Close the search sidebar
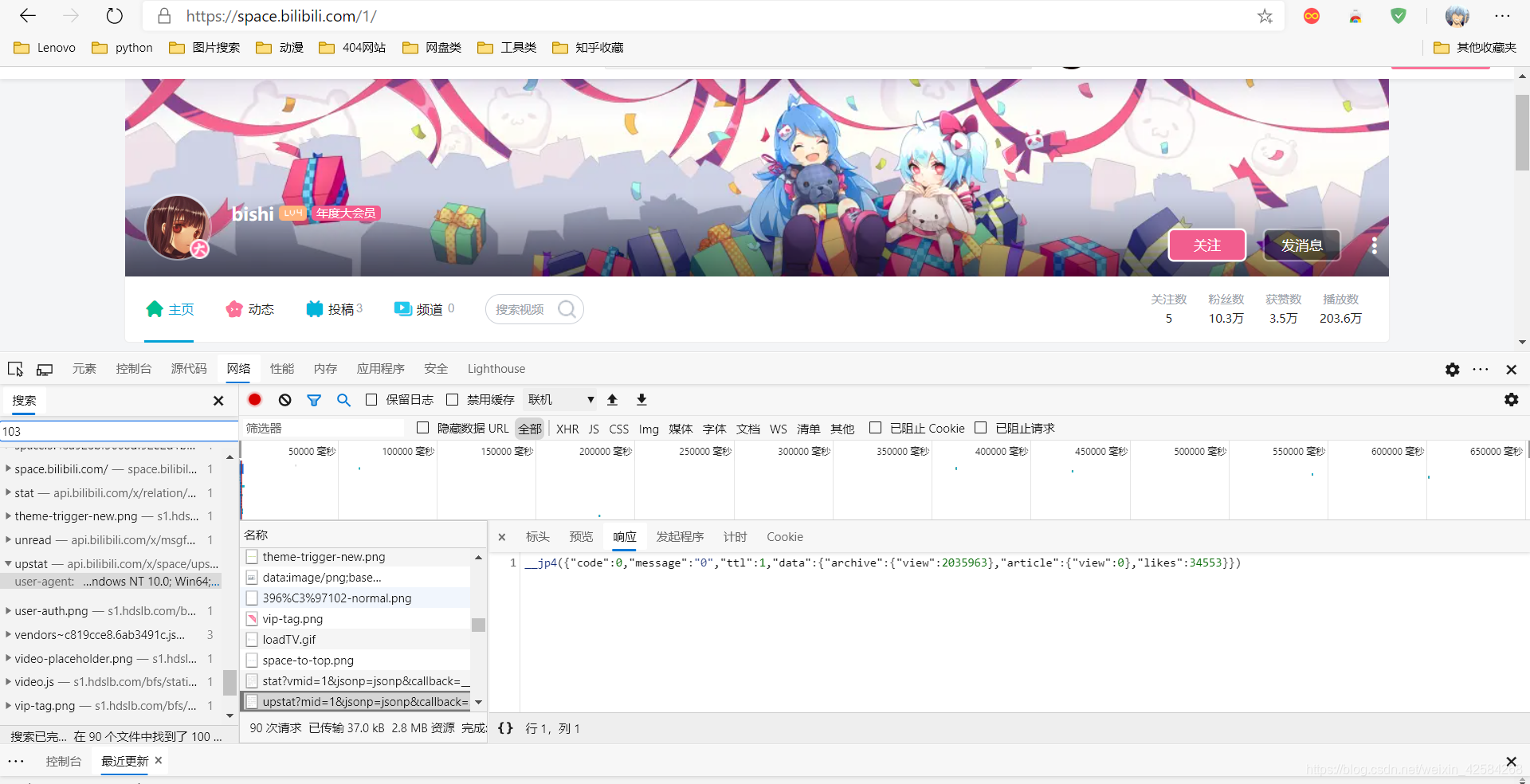The width and height of the screenshot is (1530, 784). point(218,401)
